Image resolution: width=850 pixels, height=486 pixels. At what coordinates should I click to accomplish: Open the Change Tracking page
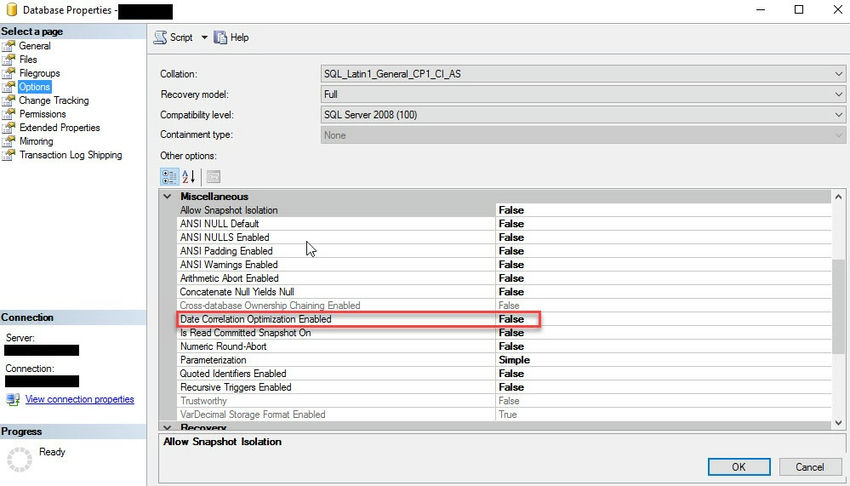54,100
